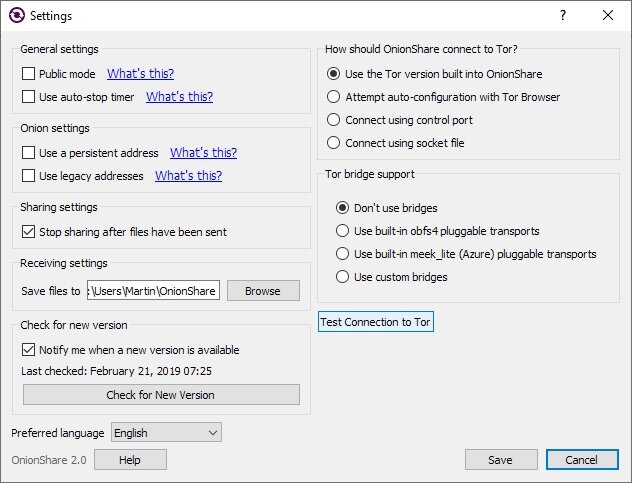Screen dimensions: 632x483
Task: Click the Save files to path field
Action: pyautogui.click(x=153, y=291)
